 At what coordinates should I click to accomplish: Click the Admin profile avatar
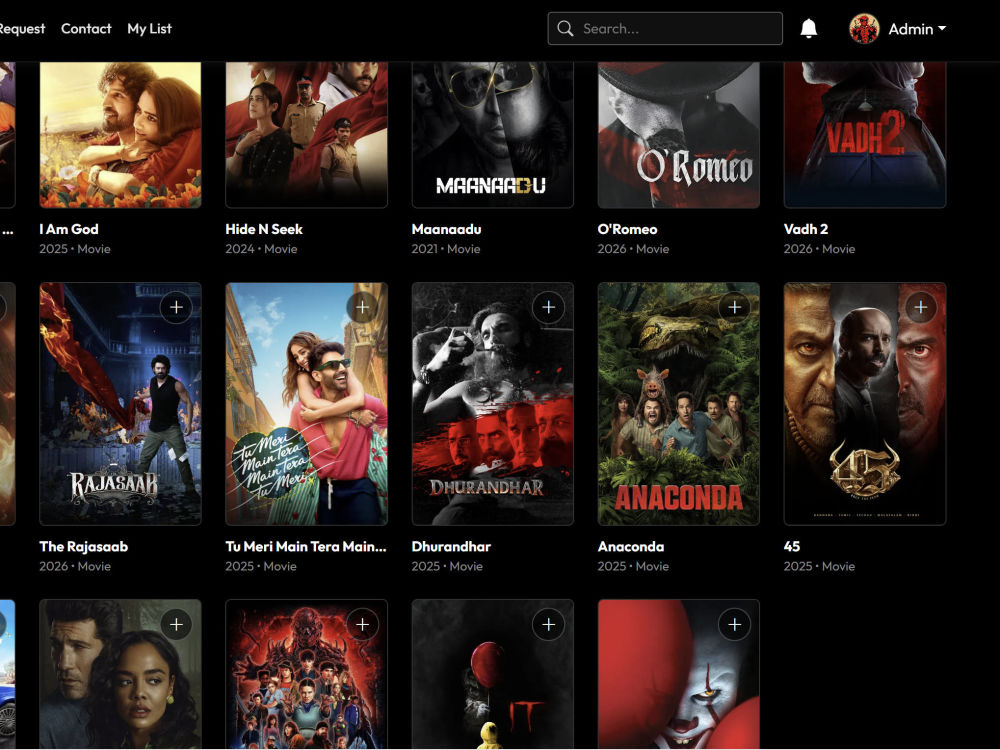tap(864, 29)
